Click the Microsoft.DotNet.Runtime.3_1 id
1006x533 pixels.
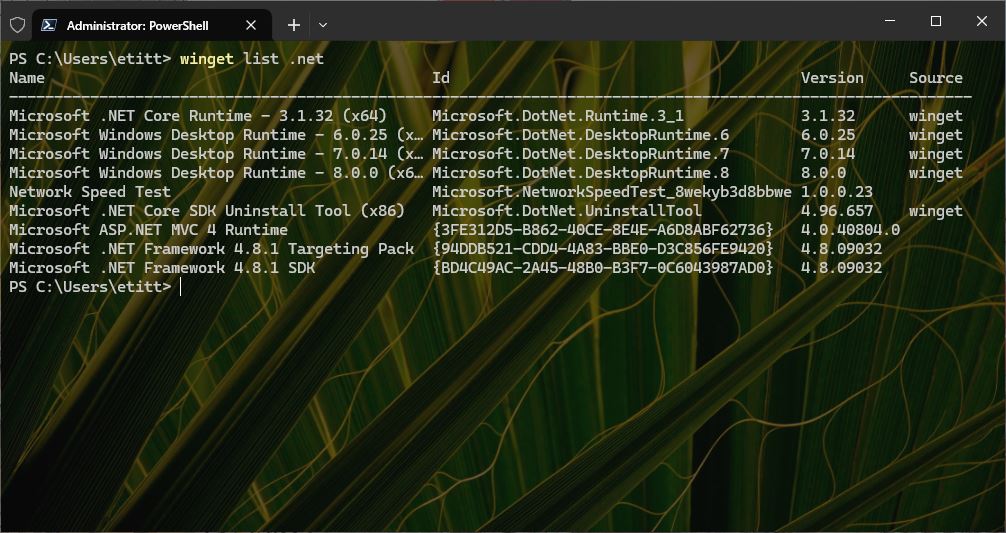point(558,116)
